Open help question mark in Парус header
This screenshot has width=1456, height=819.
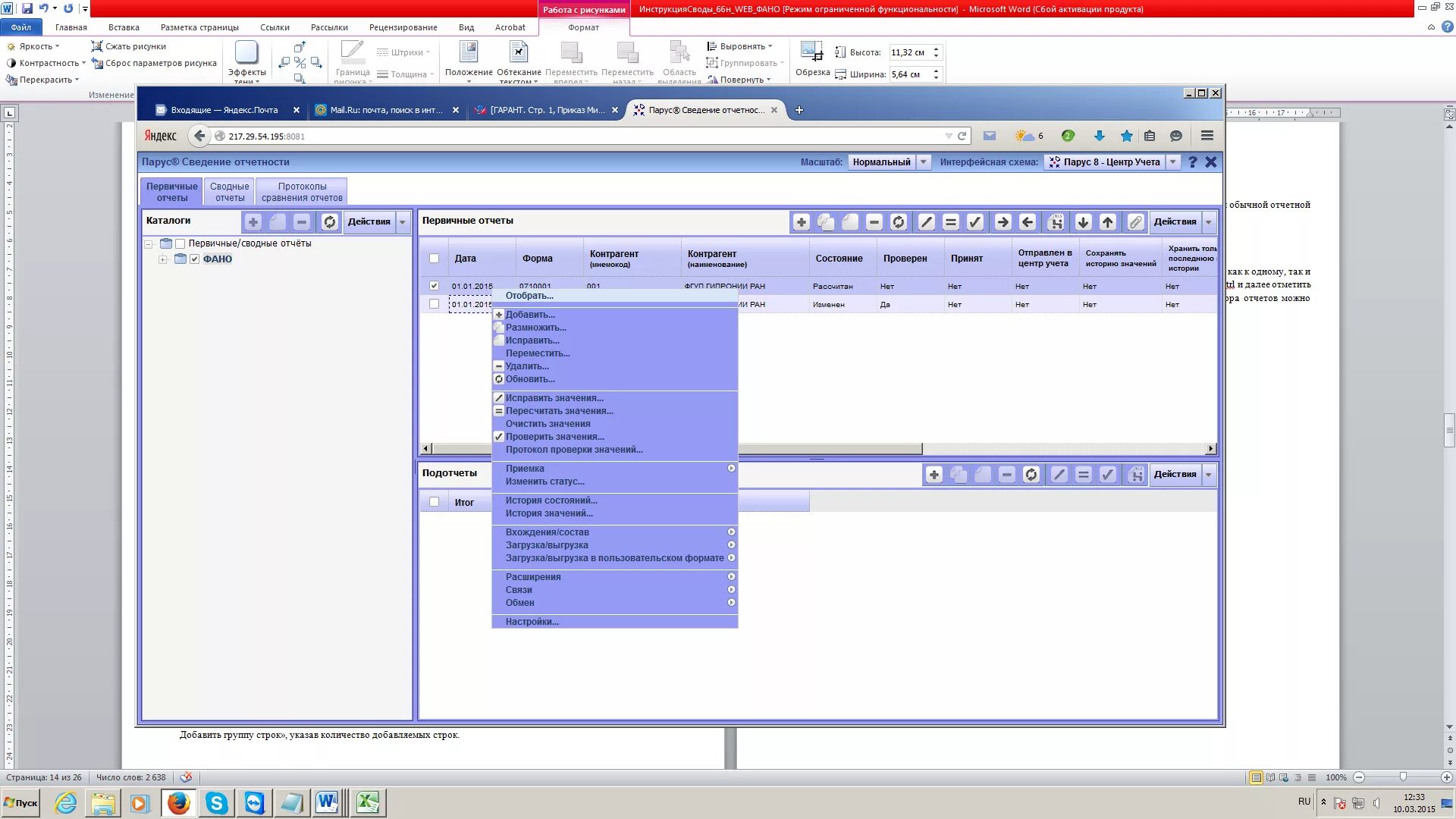click(1192, 162)
